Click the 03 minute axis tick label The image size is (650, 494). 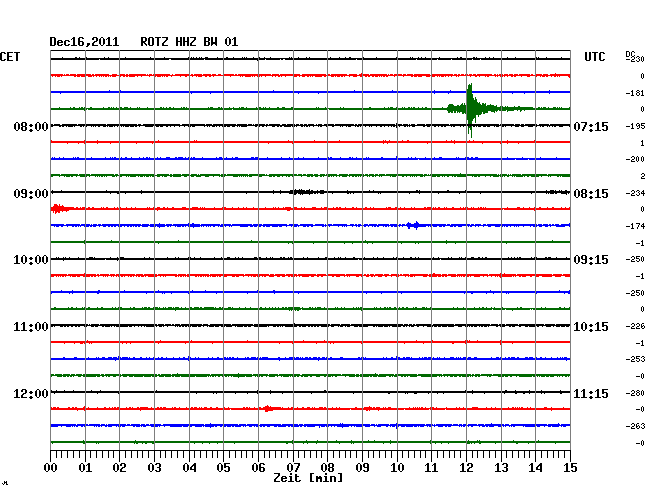[x=154, y=468]
